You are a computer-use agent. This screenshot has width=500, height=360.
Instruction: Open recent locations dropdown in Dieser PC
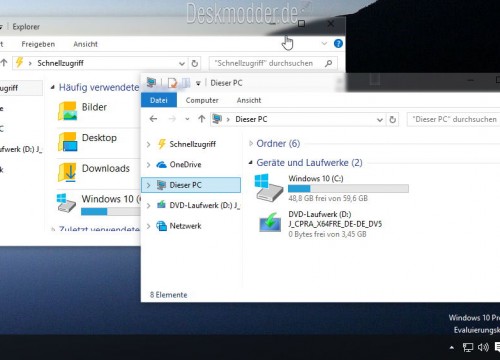(187, 119)
